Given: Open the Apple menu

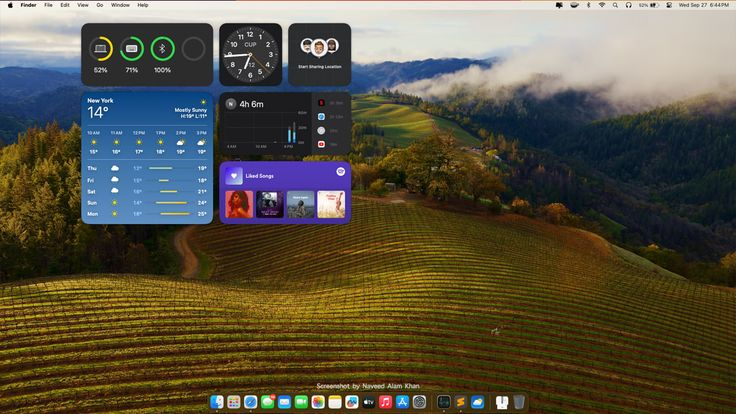Looking at the screenshot, I should pos(10,5).
